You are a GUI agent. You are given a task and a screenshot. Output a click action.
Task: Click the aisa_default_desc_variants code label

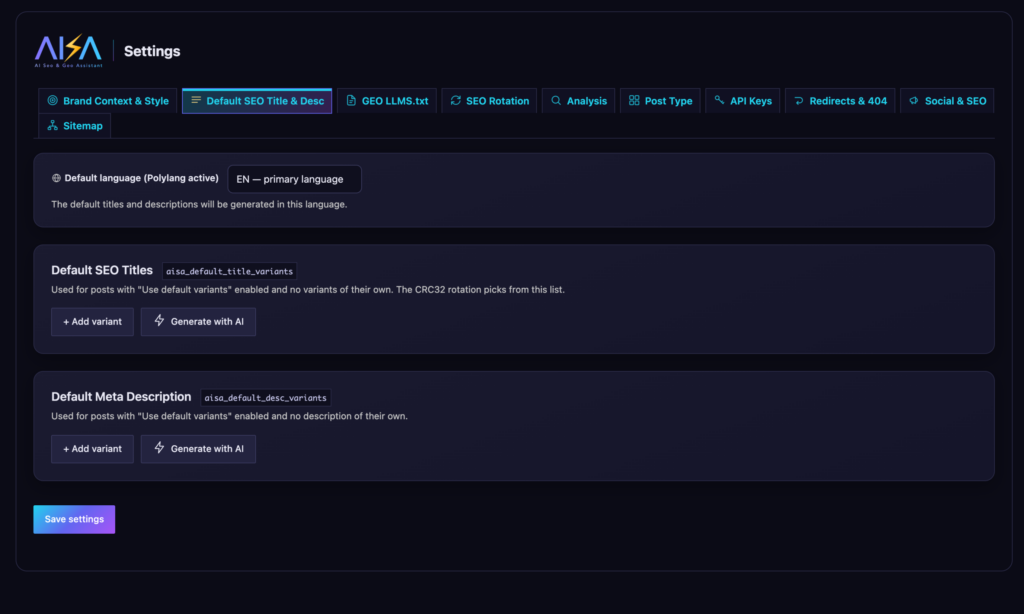(265, 397)
